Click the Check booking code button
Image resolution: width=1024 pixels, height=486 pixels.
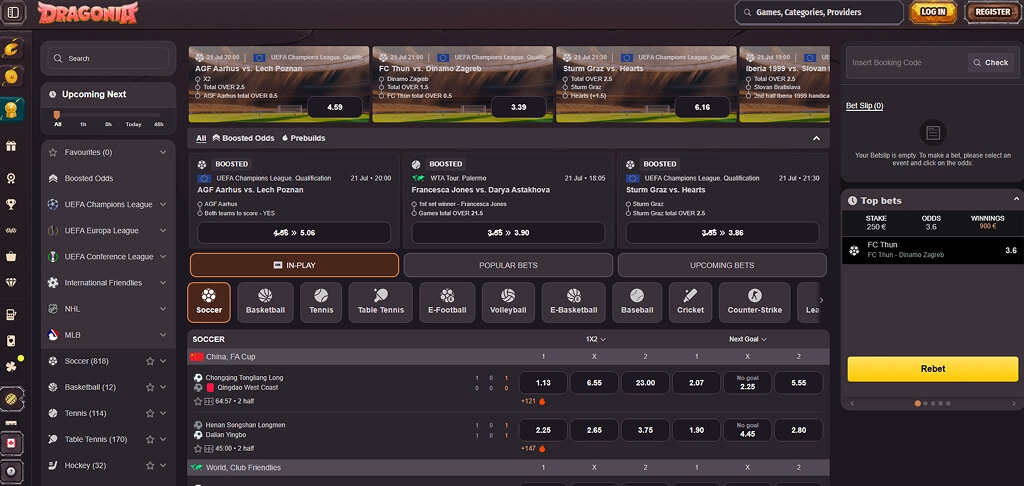click(991, 63)
